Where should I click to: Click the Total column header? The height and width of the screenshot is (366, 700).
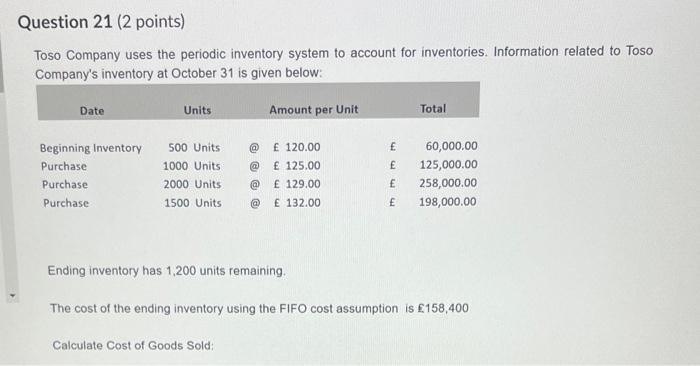tap(433, 108)
